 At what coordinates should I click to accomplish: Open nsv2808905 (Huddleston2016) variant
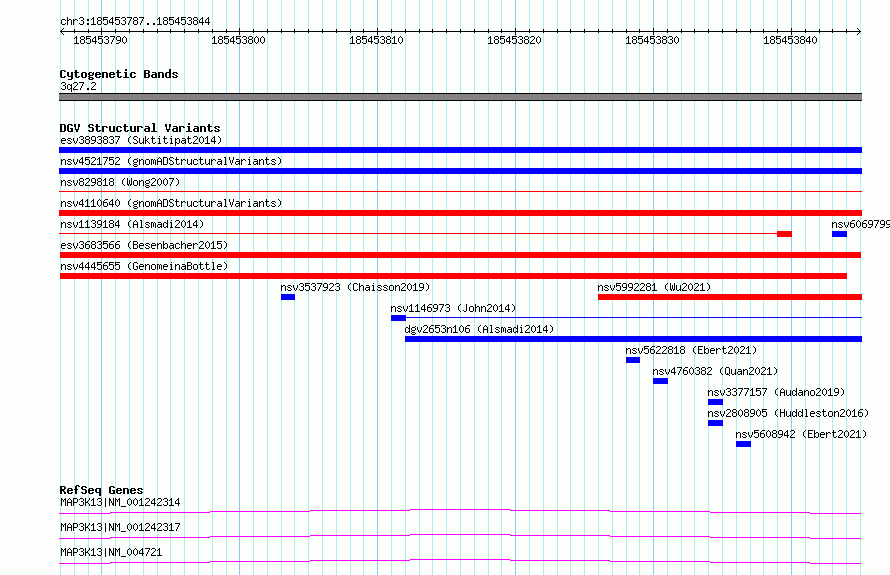point(788,413)
